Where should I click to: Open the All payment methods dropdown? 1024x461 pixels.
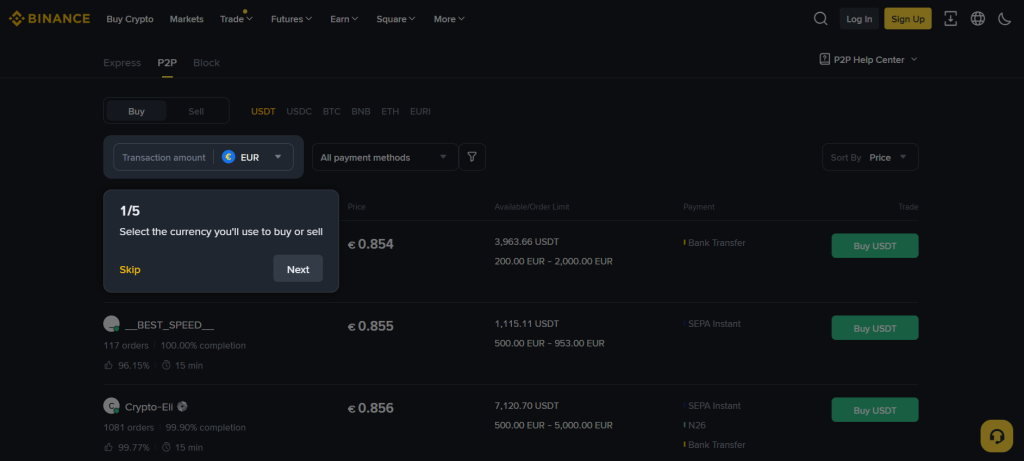385,157
